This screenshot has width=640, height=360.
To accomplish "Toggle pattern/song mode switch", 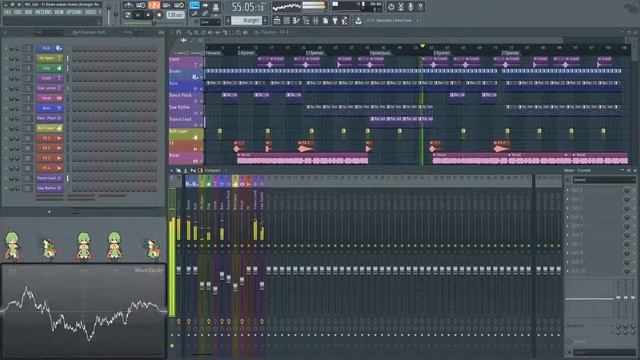I will [128, 16].
